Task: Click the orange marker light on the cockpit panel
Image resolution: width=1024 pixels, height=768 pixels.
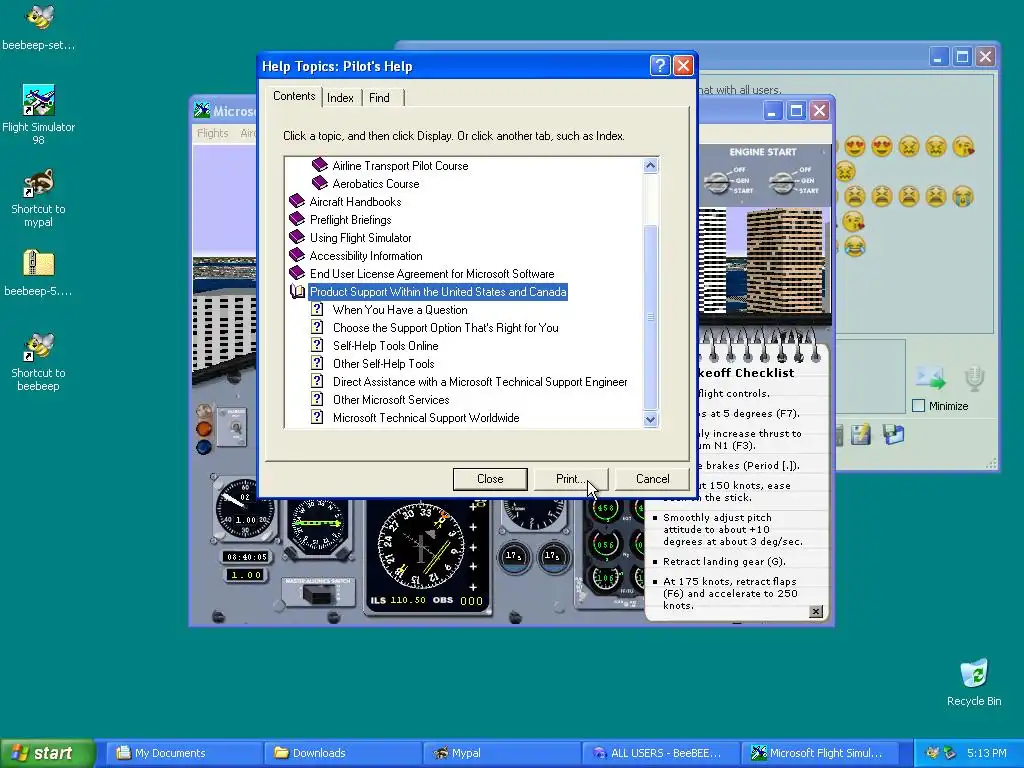Action: (204, 428)
